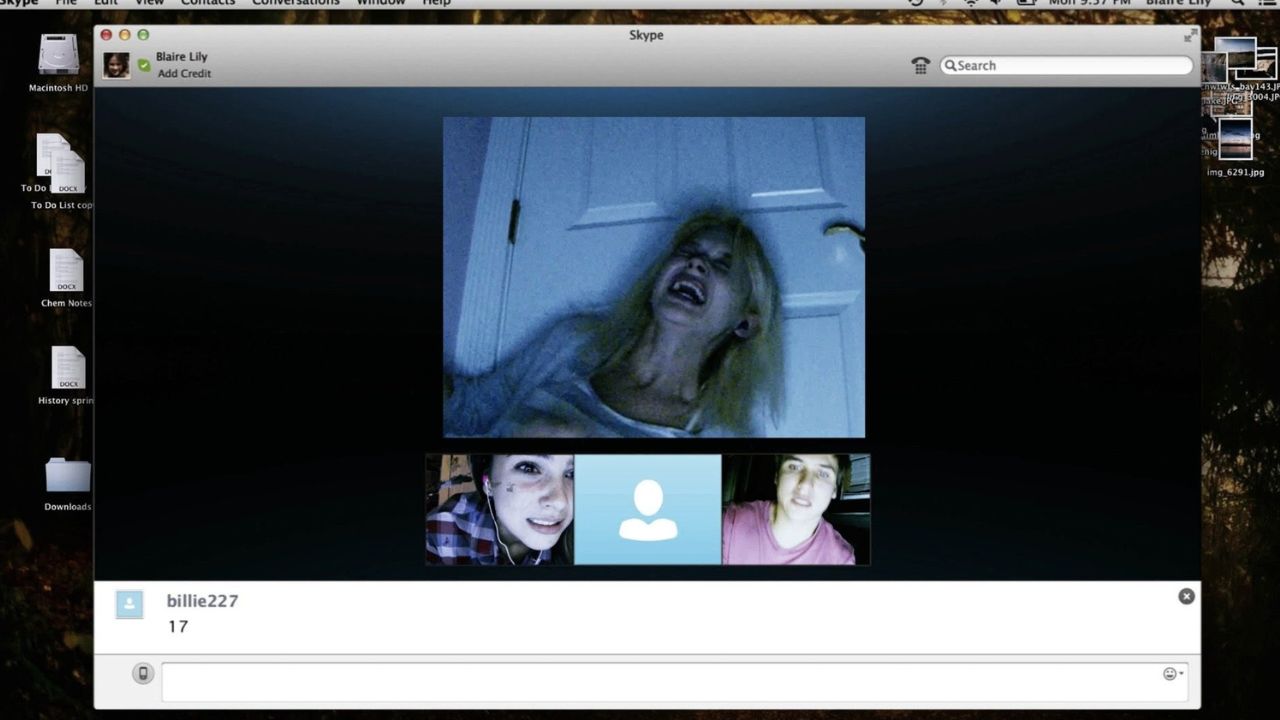Click billie227's small avatar icon
This screenshot has height=720, width=1280.
click(129, 604)
